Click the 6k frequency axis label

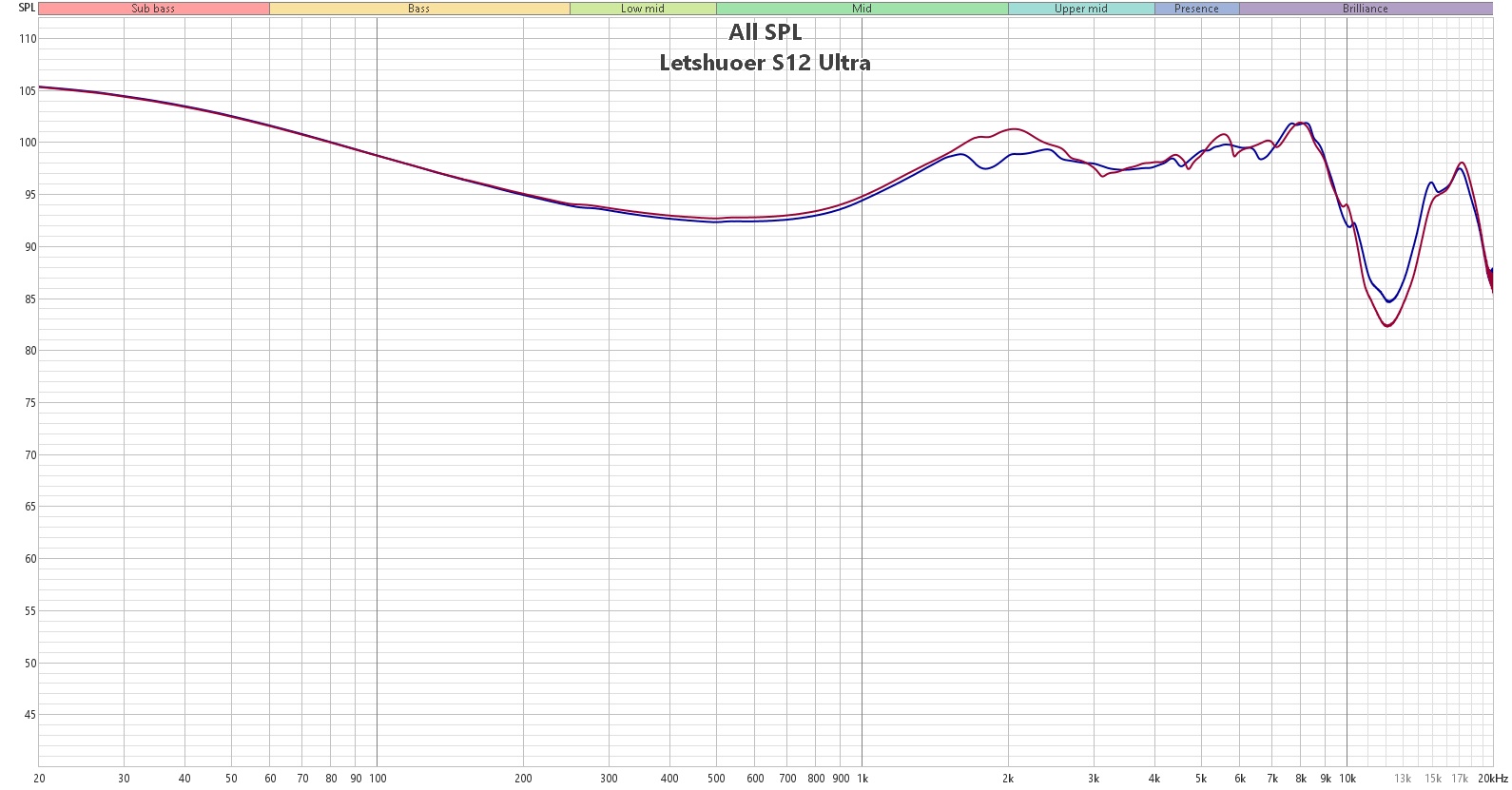pos(1240,779)
